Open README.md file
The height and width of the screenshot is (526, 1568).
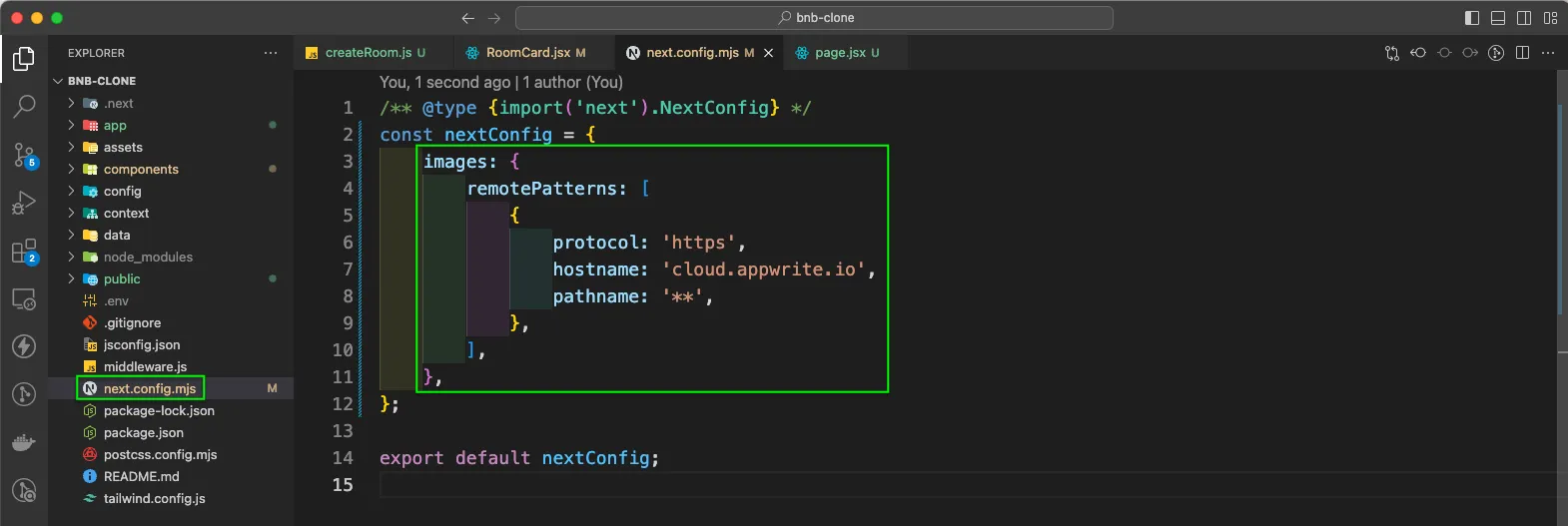click(171, 476)
